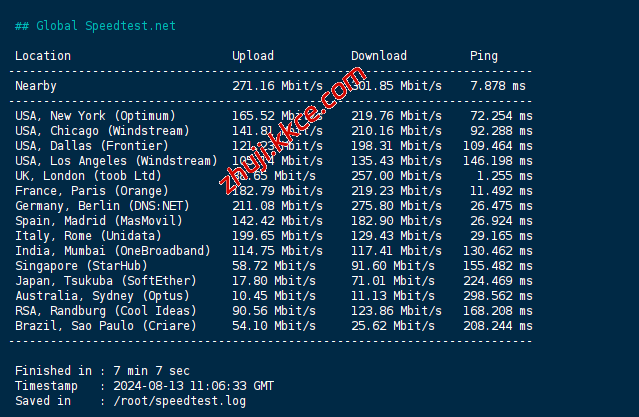Click the Upload column header

coord(252,56)
